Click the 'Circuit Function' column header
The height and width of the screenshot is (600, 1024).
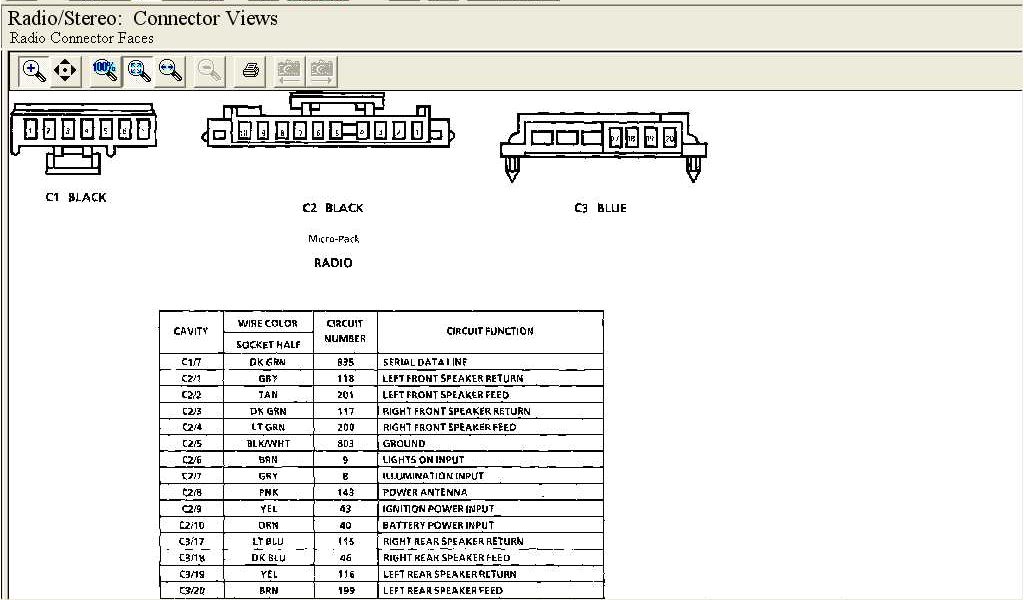(490, 331)
